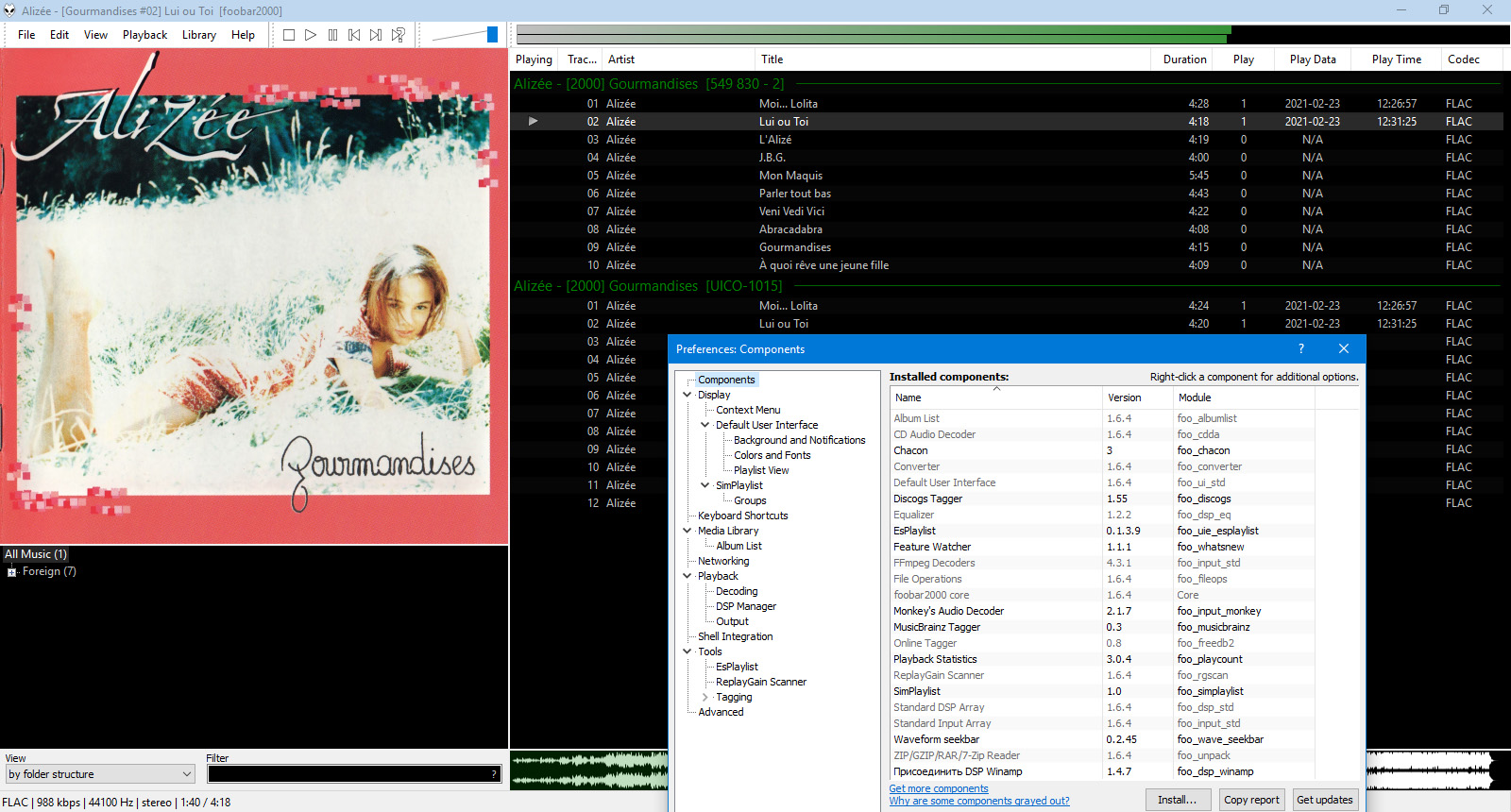Skip to the next track
Screen dimensions: 1511x812
pyautogui.click(x=376, y=35)
